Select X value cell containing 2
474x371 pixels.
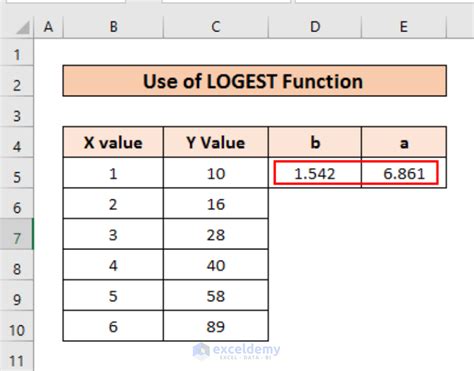pos(113,204)
